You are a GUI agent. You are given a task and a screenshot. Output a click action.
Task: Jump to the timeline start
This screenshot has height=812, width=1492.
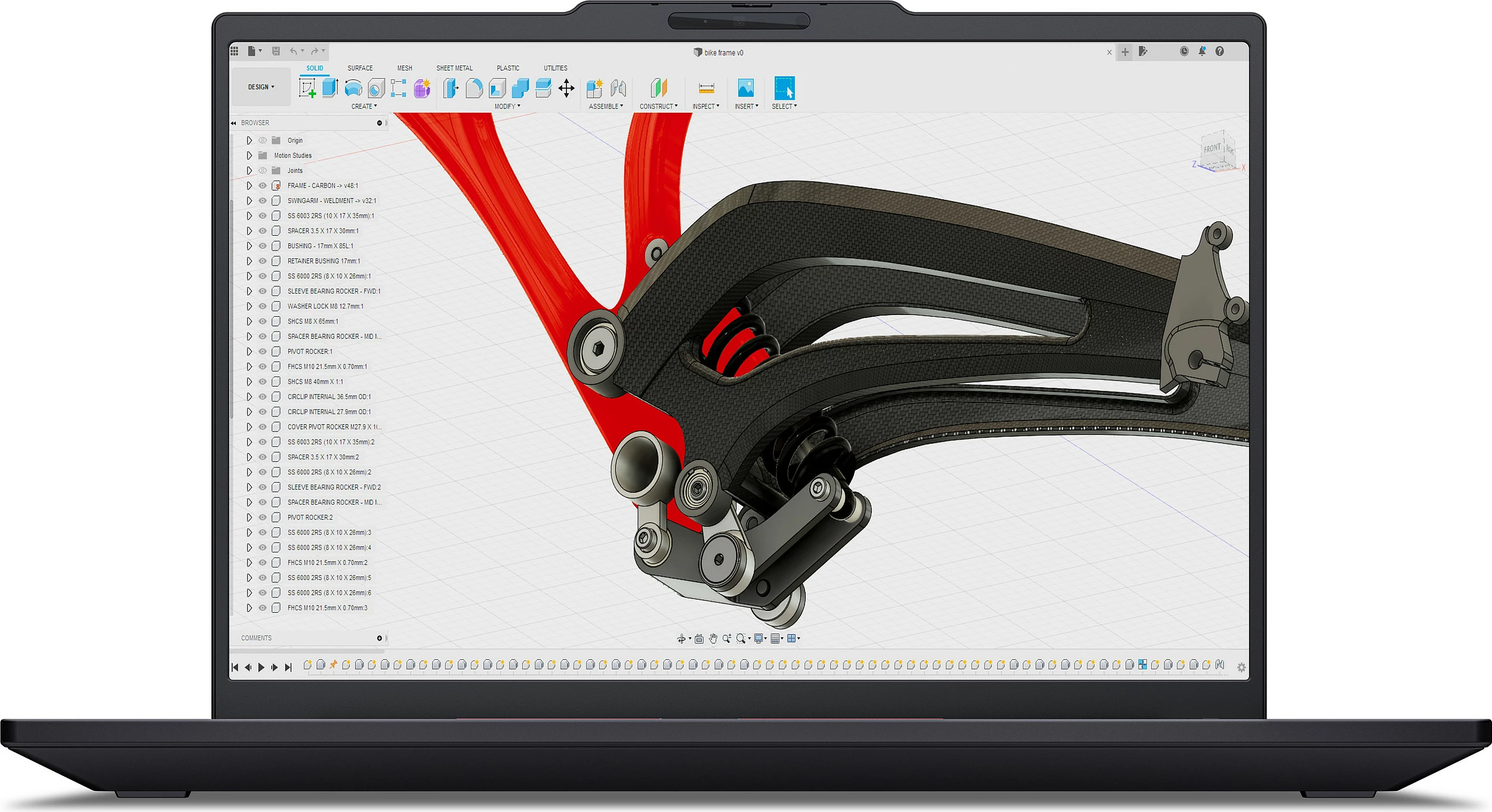[235, 668]
